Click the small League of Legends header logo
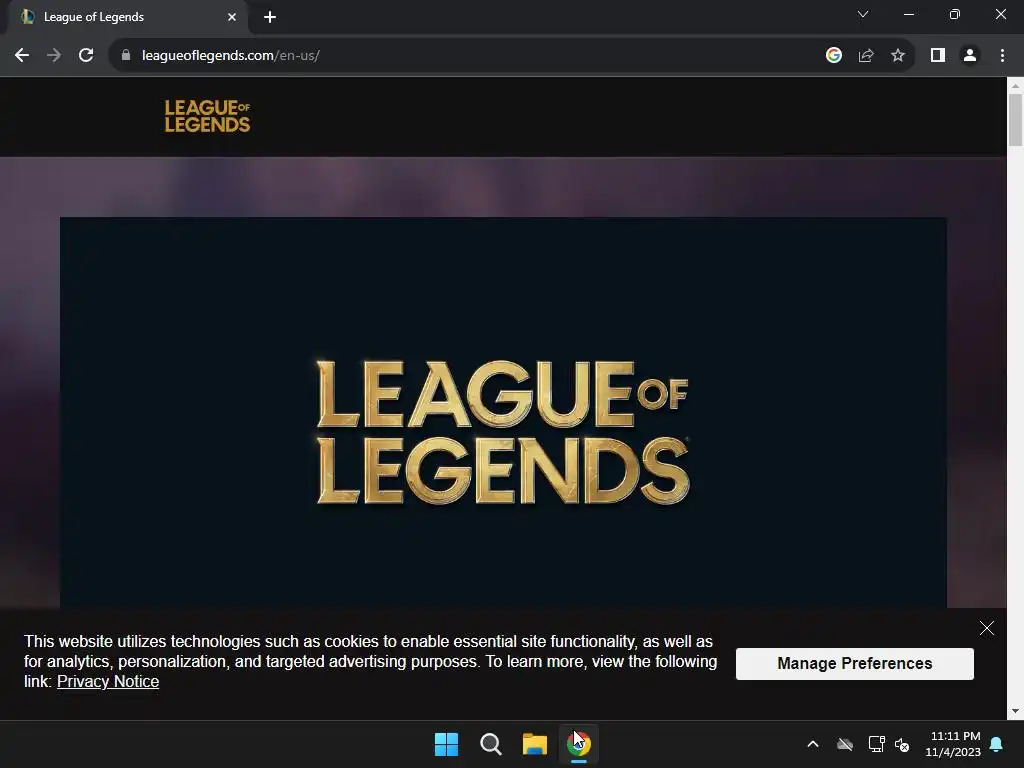The image size is (1024, 768). tap(207, 116)
